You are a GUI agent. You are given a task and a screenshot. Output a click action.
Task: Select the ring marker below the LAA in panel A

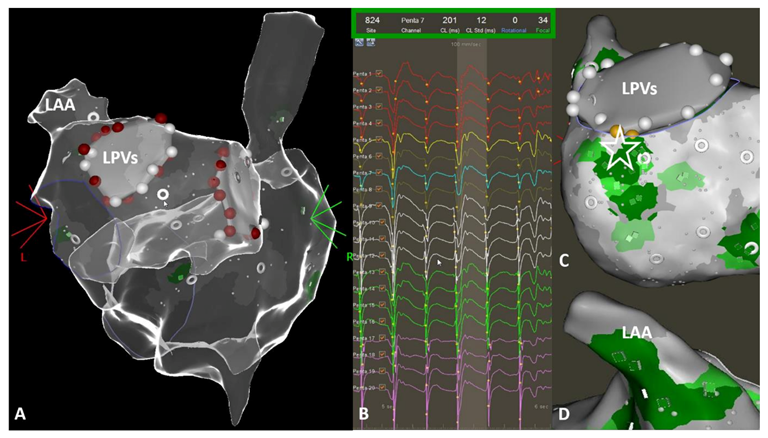93,117
